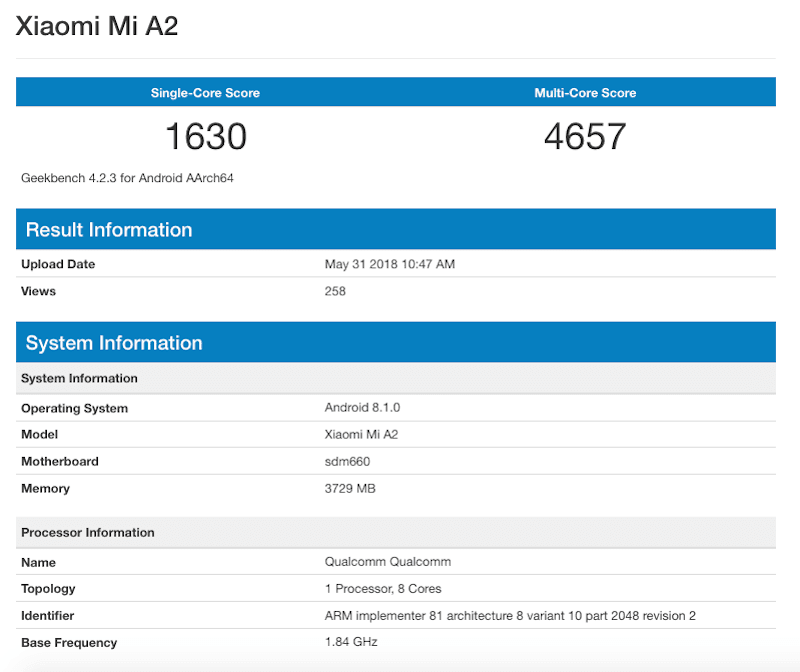Select the '1.84 GHz' frequency value
The height and width of the screenshot is (672, 800).
[x=351, y=642]
